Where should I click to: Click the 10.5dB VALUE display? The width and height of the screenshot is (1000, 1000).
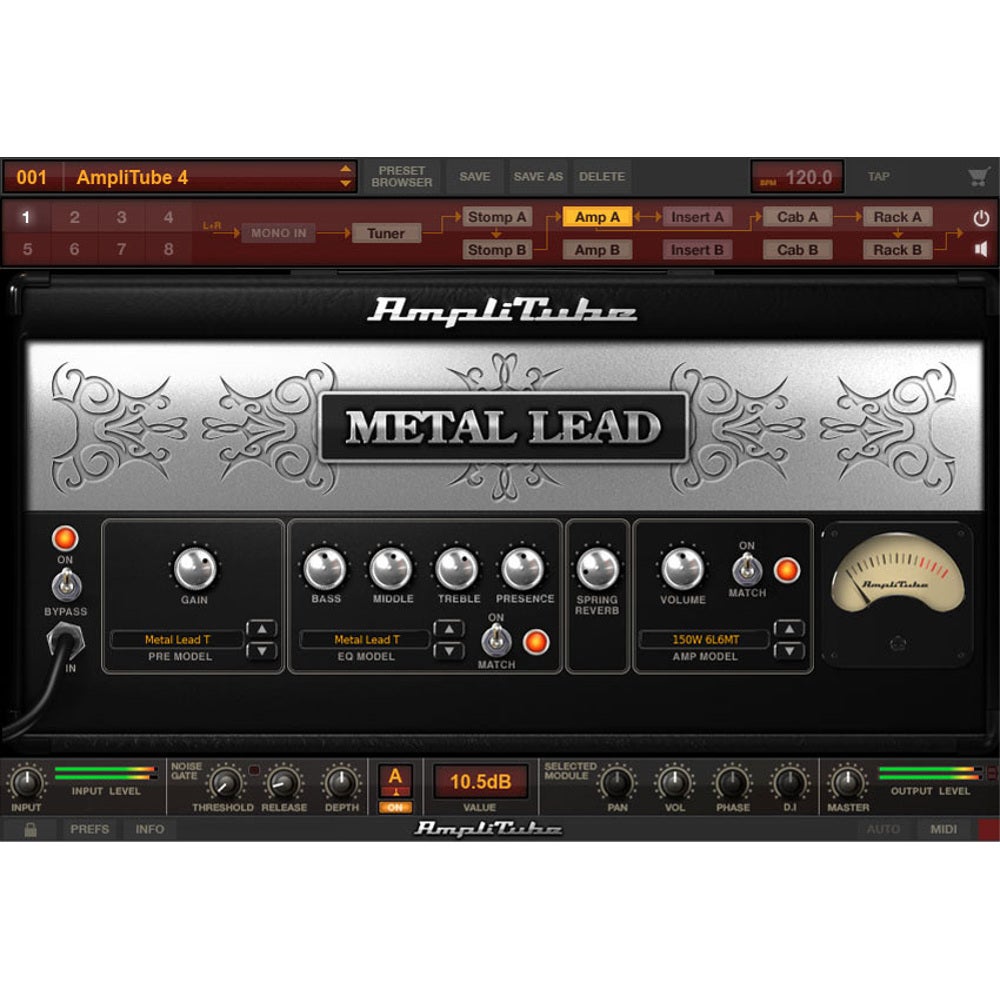pyautogui.click(x=480, y=781)
